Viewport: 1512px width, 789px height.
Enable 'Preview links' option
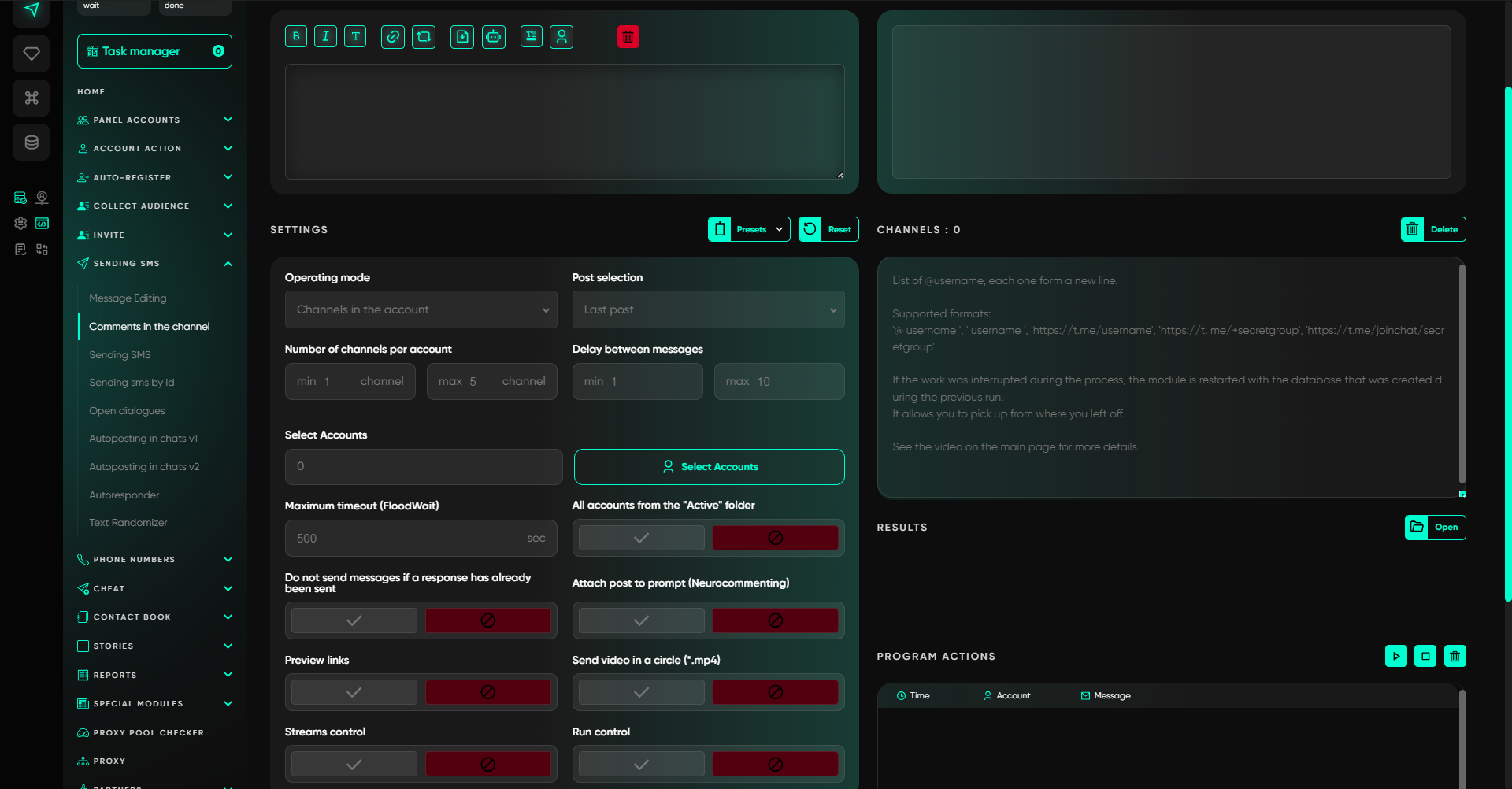pyautogui.click(x=353, y=691)
